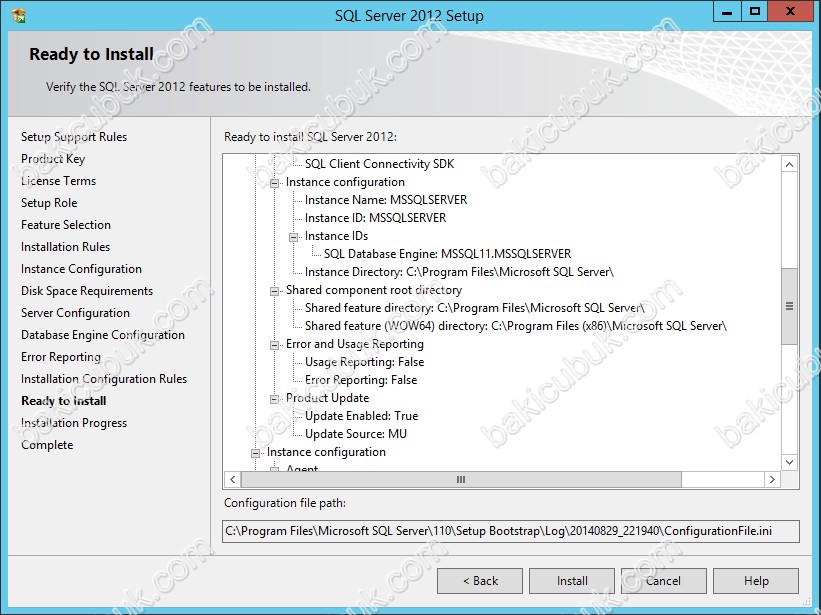Collapse Instance configuration node above Instance Name
This screenshot has width=821, height=615.
[x=274, y=183]
